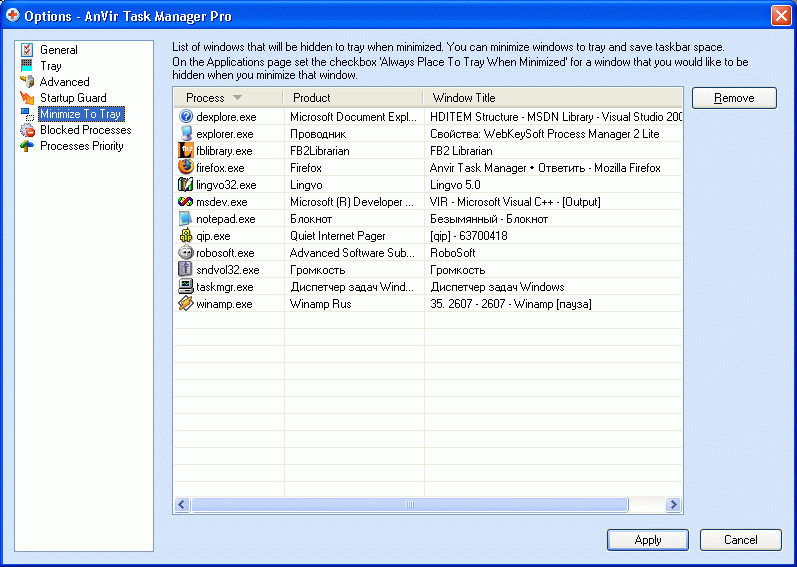This screenshot has height=567, width=797.
Task: Click 'Advanced Software Sub...' product cell
Action: 352,253
